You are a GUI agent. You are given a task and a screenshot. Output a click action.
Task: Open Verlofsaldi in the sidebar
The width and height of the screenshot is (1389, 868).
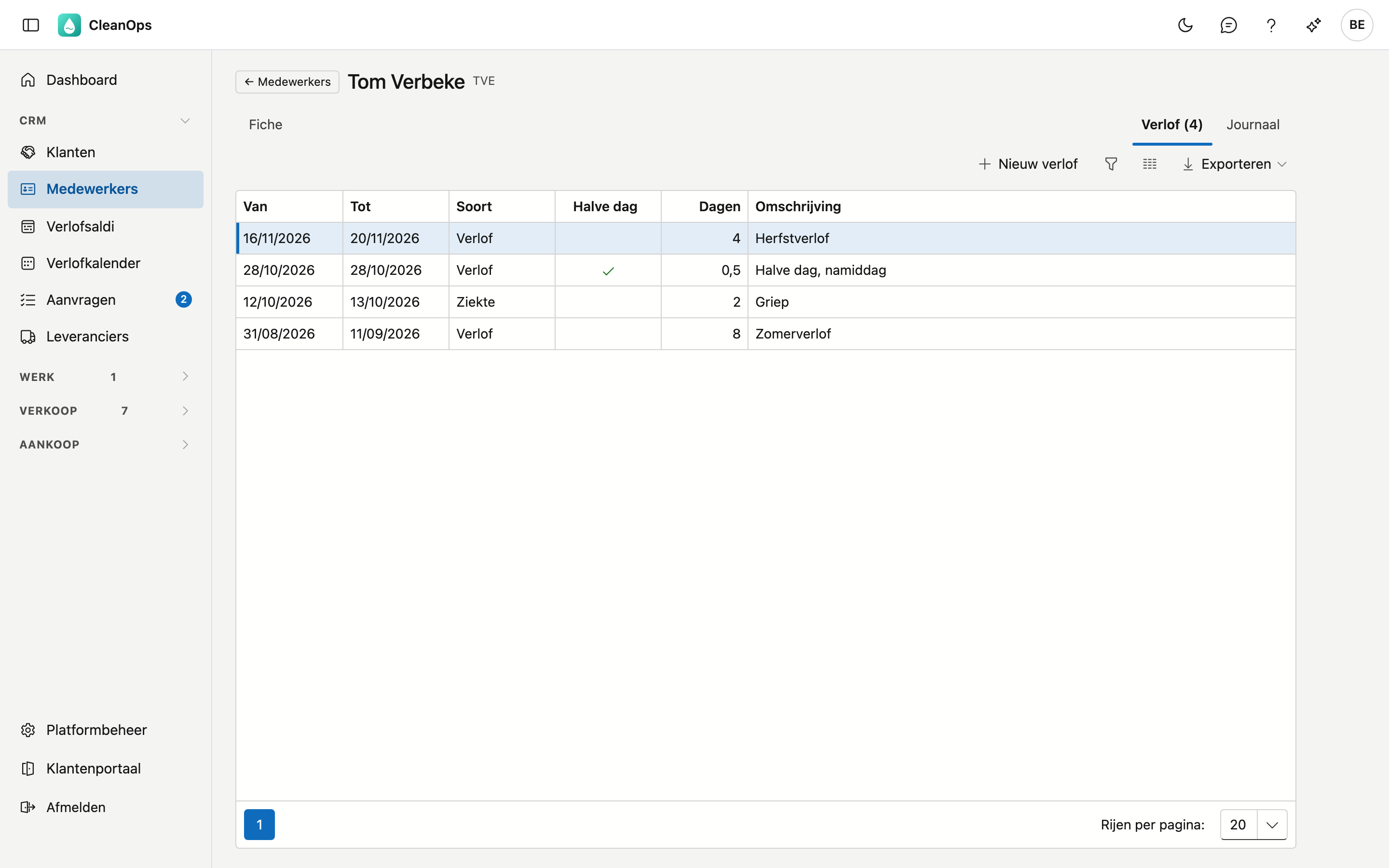(106, 226)
